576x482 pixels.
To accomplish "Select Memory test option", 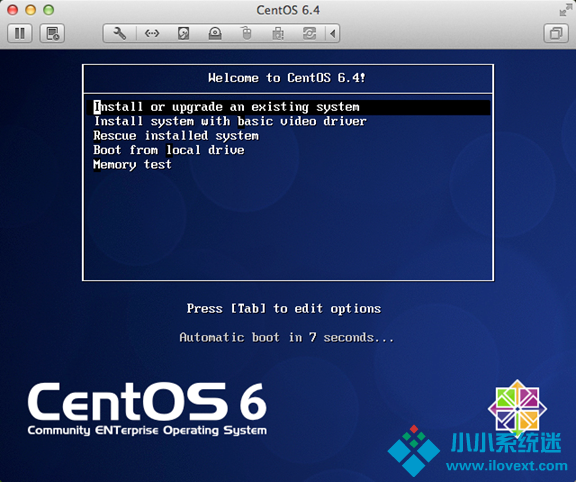I will [132, 164].
